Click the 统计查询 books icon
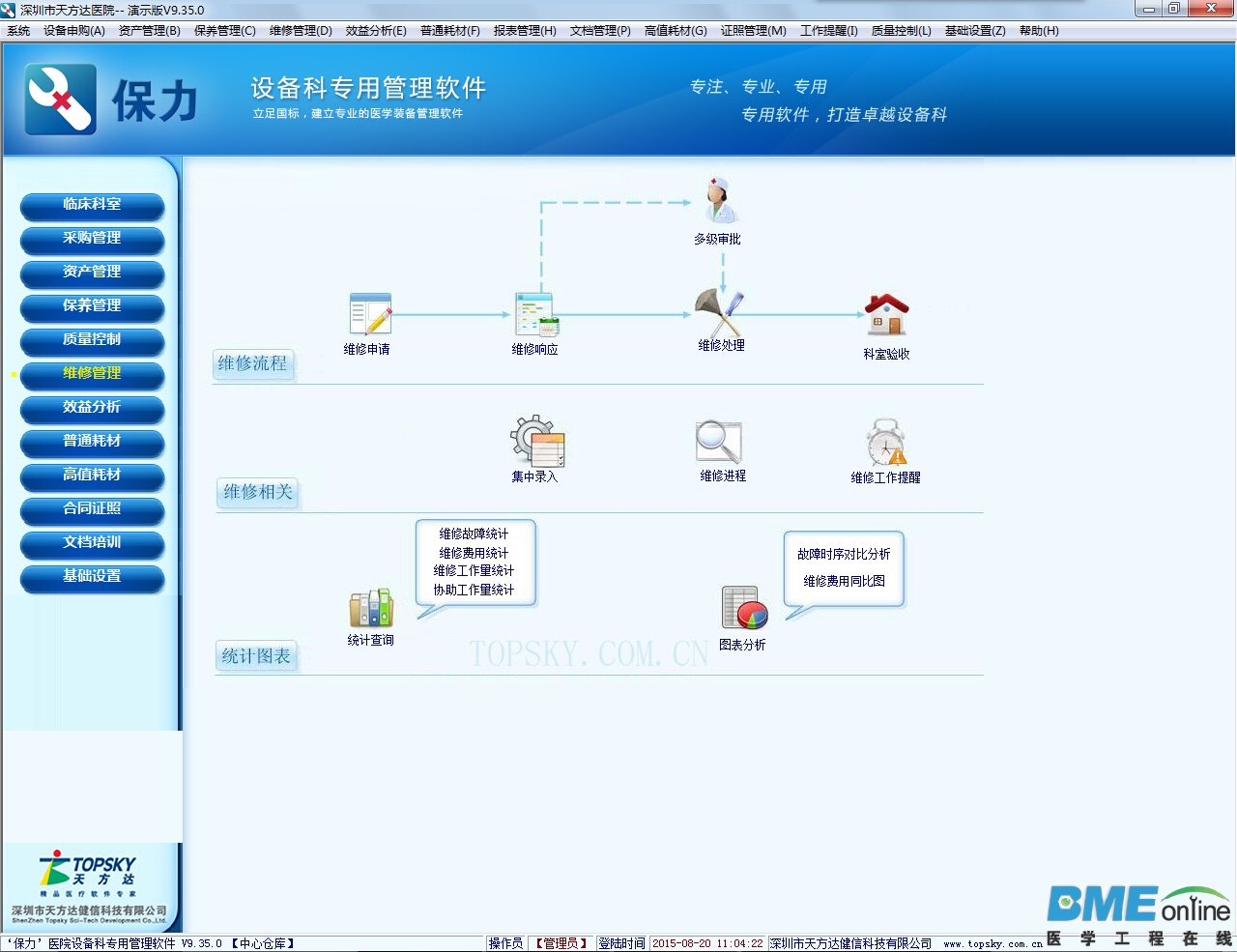 (371, 607)
